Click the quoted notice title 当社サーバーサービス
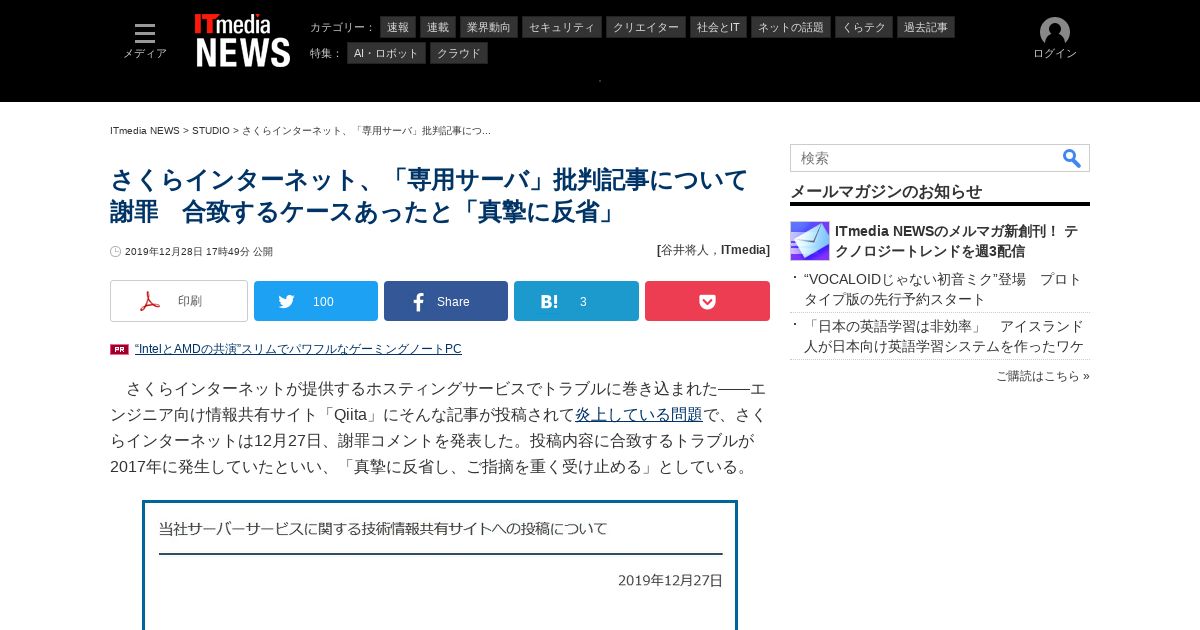The height and width of the screenshot is (630, 1200). click(383, 529)
